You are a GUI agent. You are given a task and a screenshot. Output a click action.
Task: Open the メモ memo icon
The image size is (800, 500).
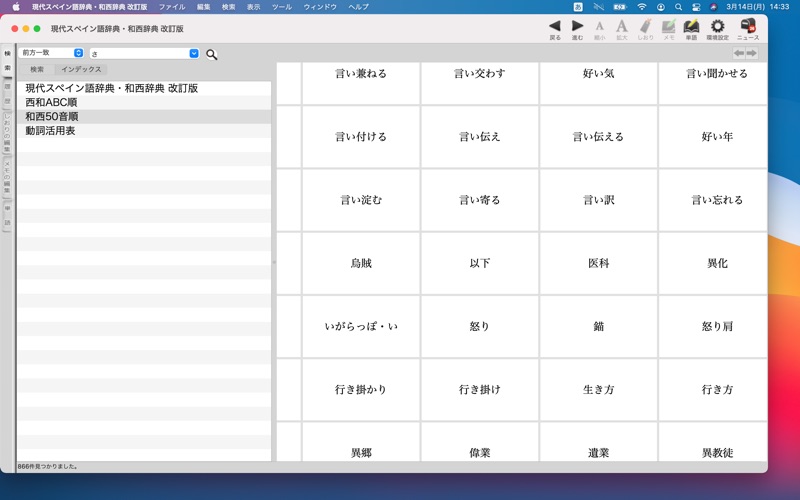point(668,26)
